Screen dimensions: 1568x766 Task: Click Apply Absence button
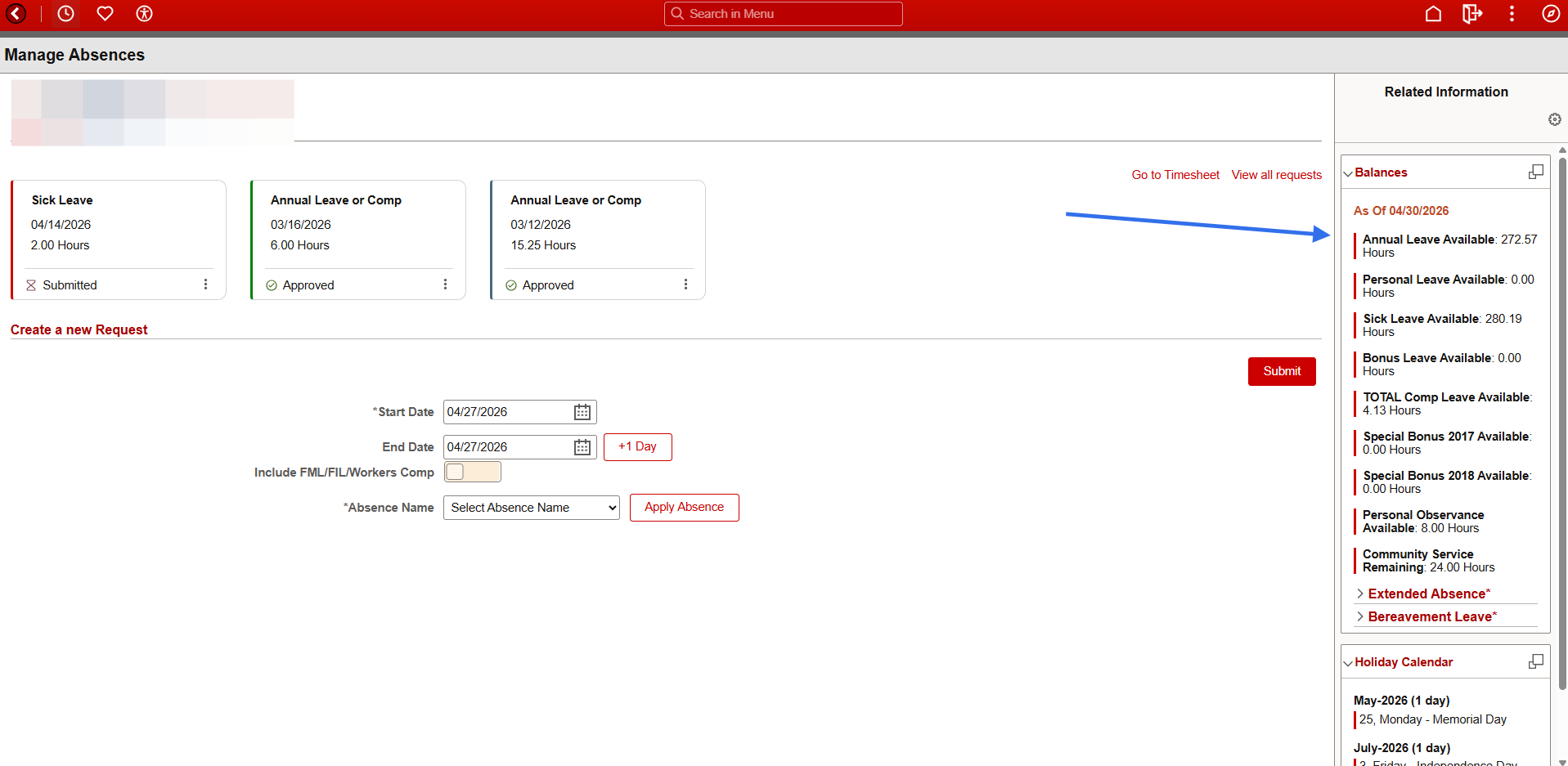(684, 508)
